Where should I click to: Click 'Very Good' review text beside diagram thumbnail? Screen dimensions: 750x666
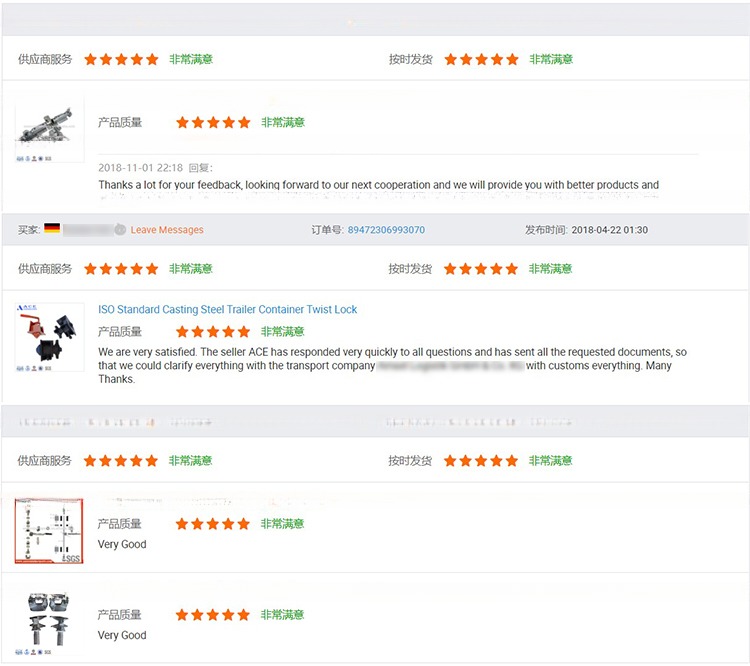pos(122,545)
